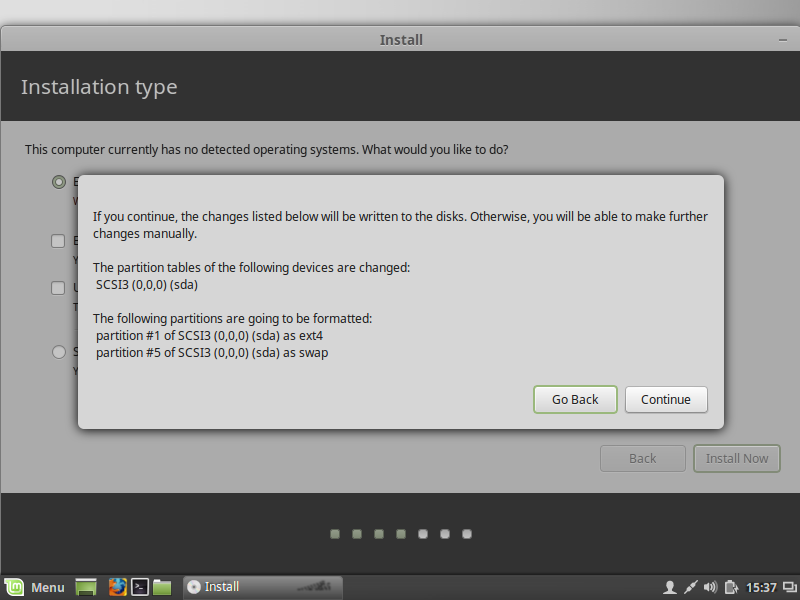
Task: Click the Go Back button
Action: (575, 399)
